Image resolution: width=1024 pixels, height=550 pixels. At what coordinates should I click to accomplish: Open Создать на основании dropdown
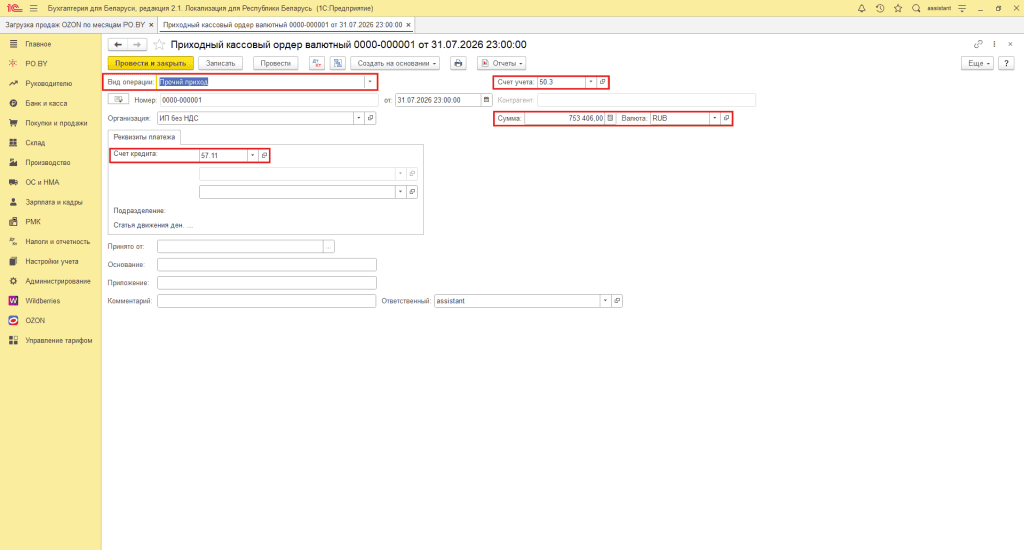click(395, 63)
